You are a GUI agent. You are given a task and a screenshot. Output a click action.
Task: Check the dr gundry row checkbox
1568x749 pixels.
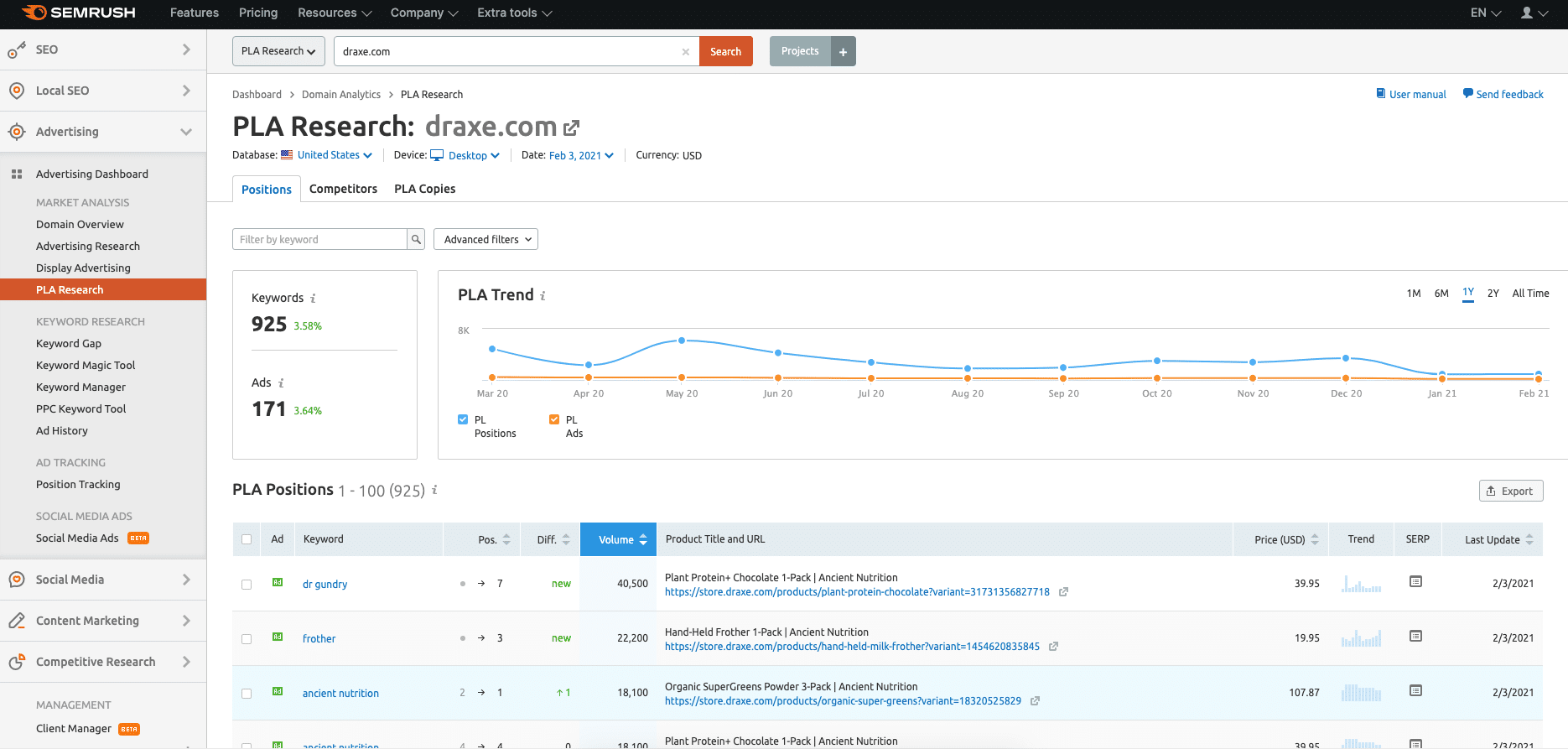click(247, 585)
